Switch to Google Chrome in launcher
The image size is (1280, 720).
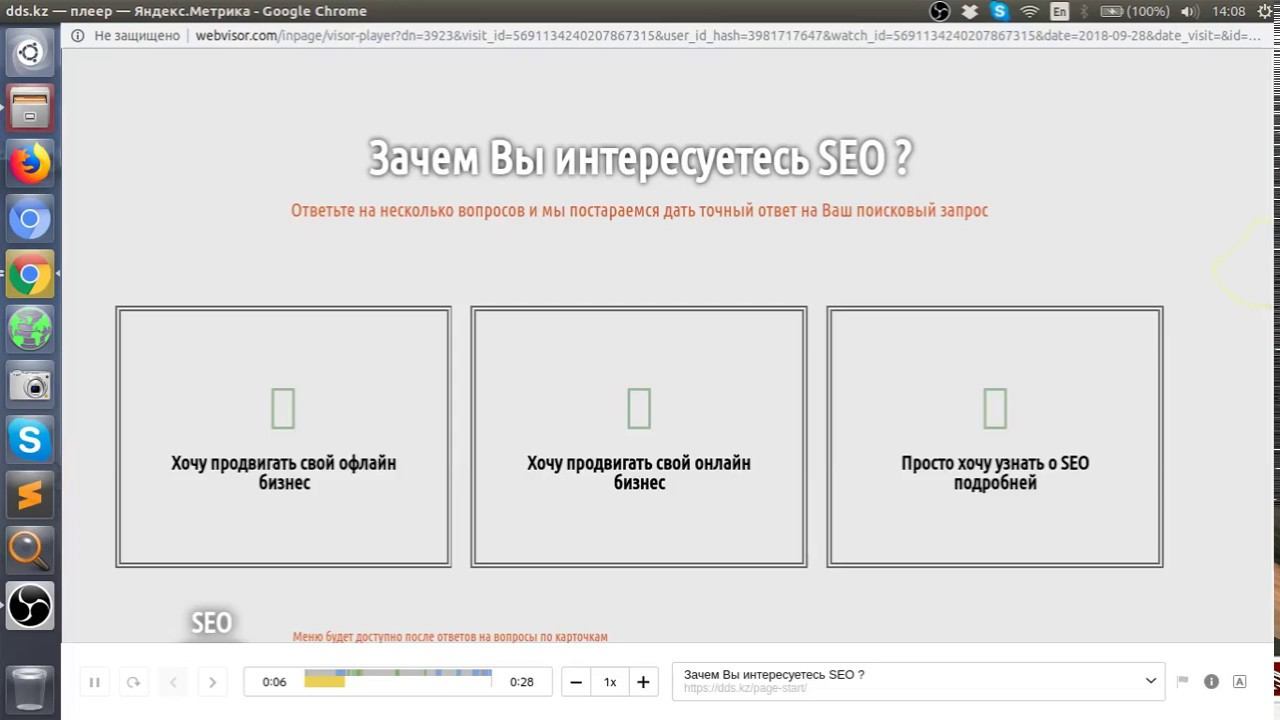[30, 274]
